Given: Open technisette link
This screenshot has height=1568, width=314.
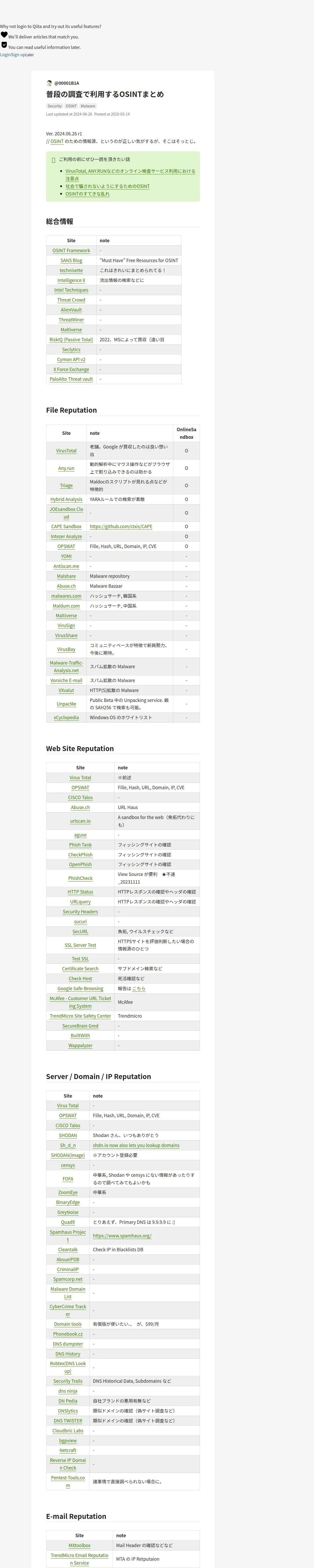Looking at the screenshot, I should [71, 270].
